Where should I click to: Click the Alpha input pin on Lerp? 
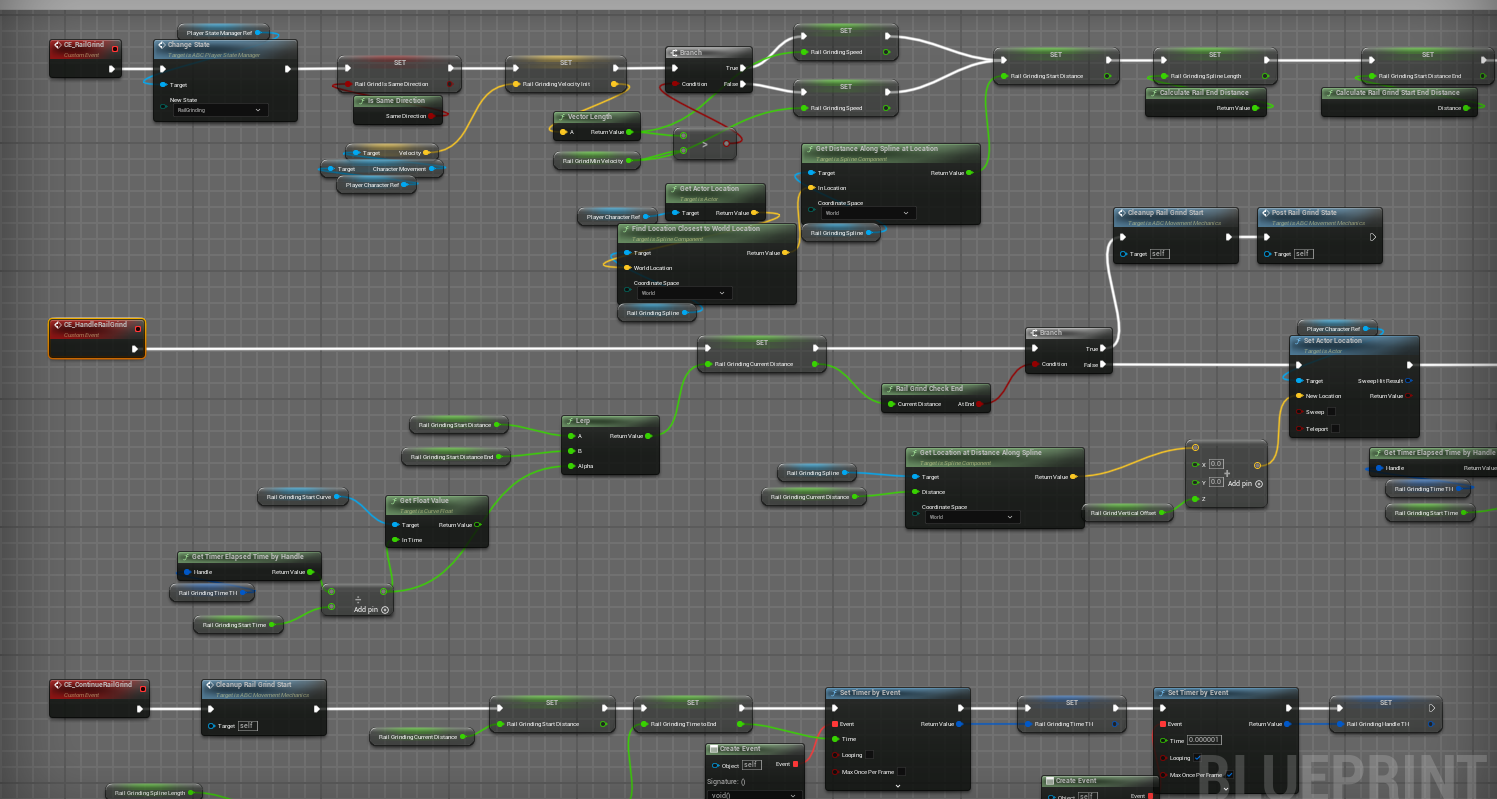[571, 466]
